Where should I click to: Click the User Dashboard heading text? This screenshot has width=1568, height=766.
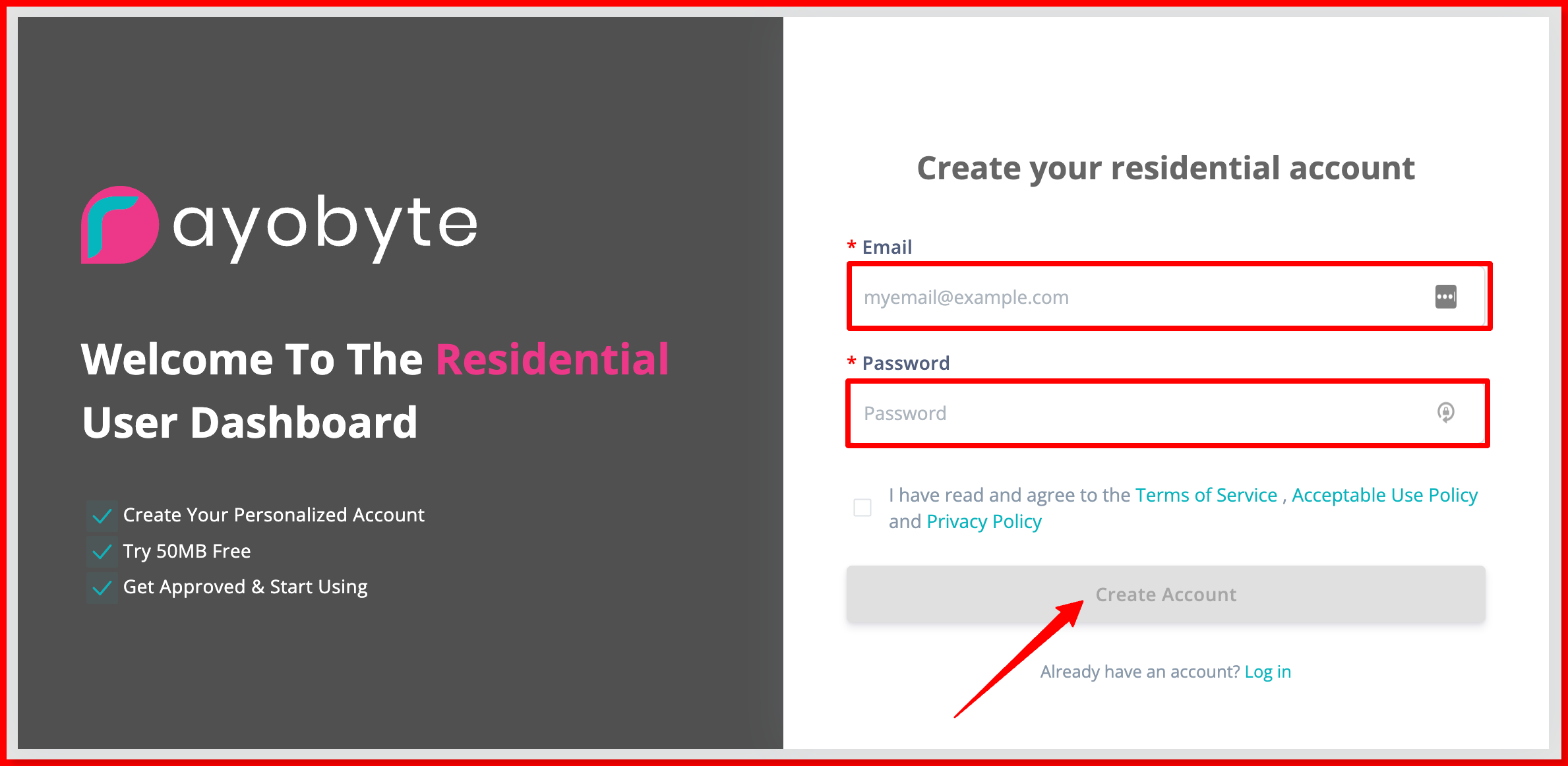tap(250, 423)
